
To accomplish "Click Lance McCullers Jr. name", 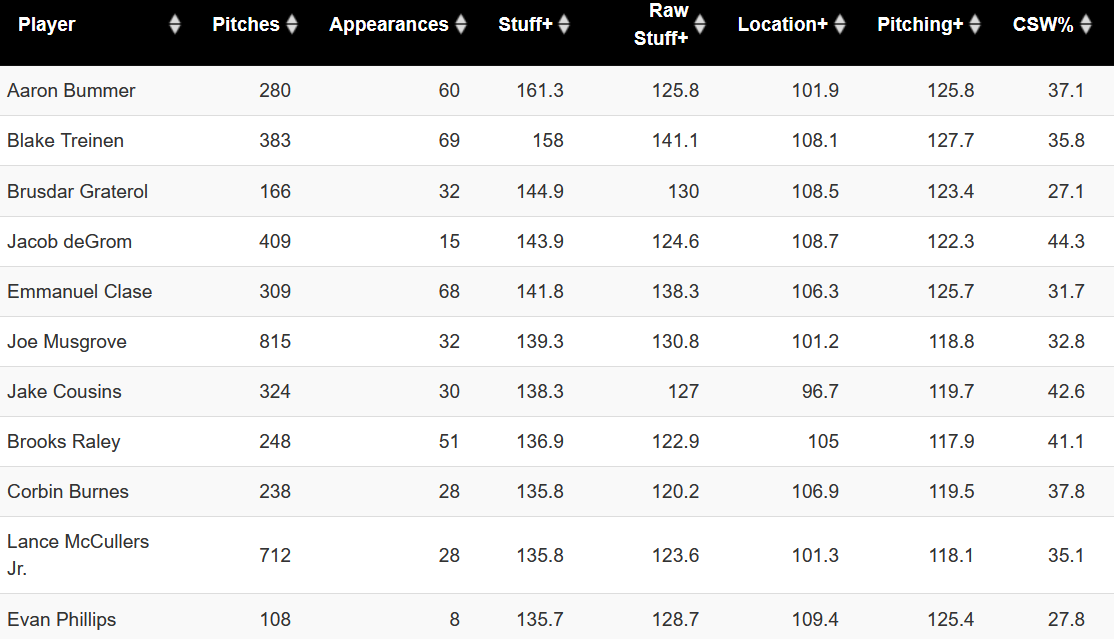I will coord(78,554).
